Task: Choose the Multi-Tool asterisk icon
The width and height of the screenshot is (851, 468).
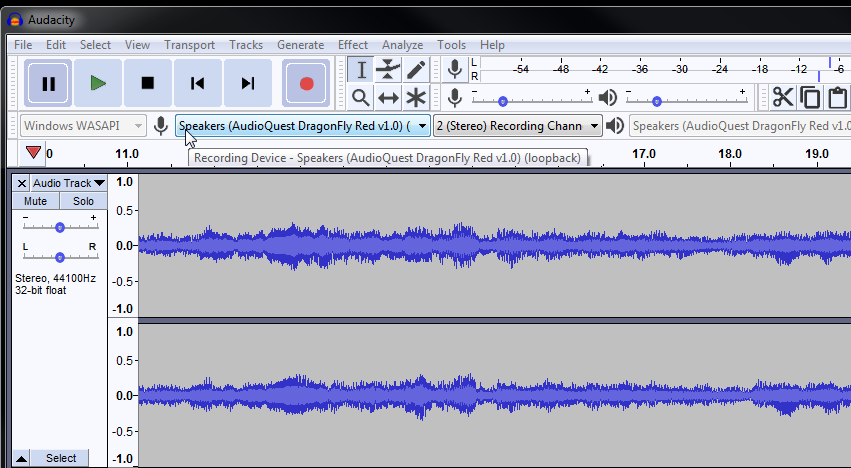Action: click(x=416, y=98)
